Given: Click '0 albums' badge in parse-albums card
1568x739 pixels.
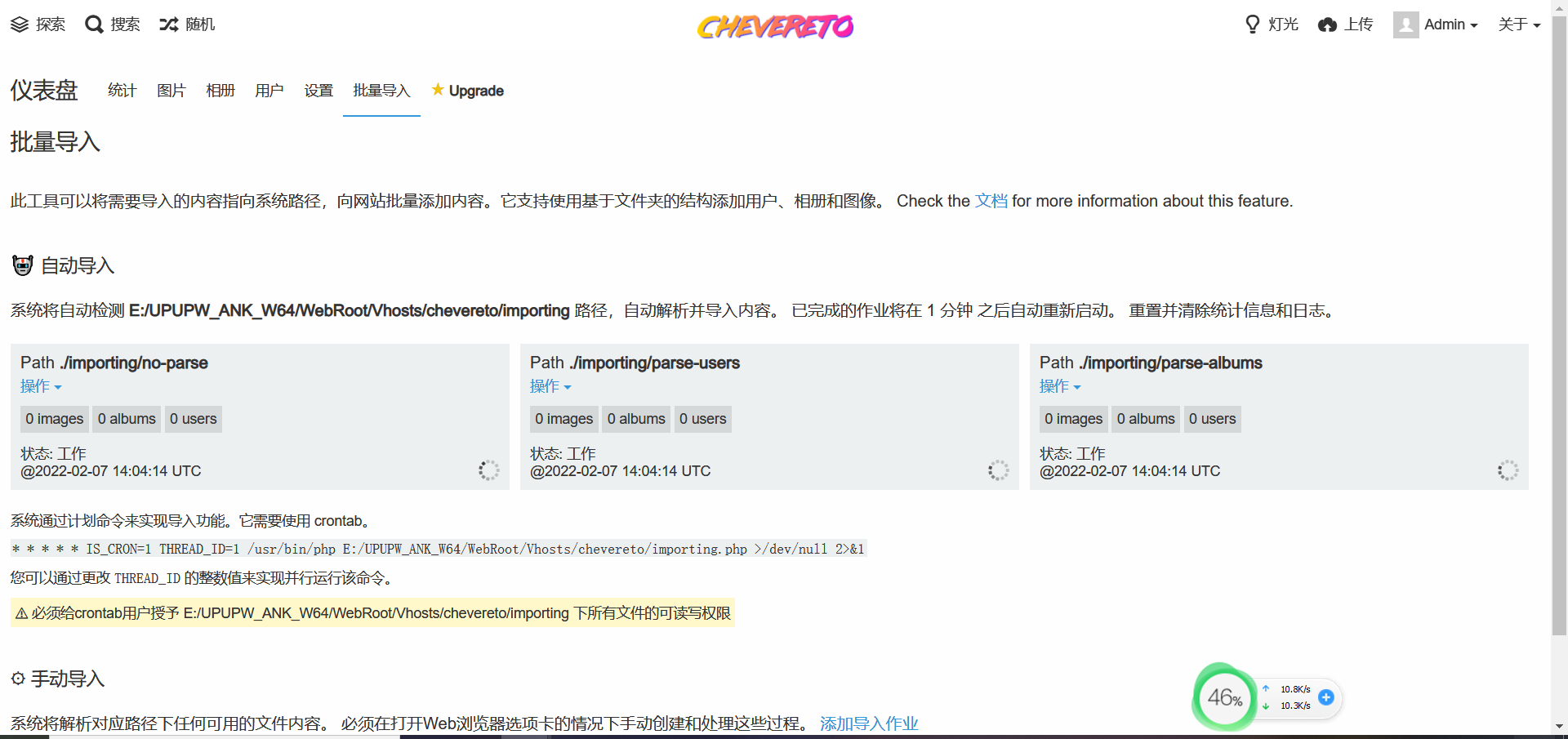Looking at the screenshot, I should (x=1146, y=419).
